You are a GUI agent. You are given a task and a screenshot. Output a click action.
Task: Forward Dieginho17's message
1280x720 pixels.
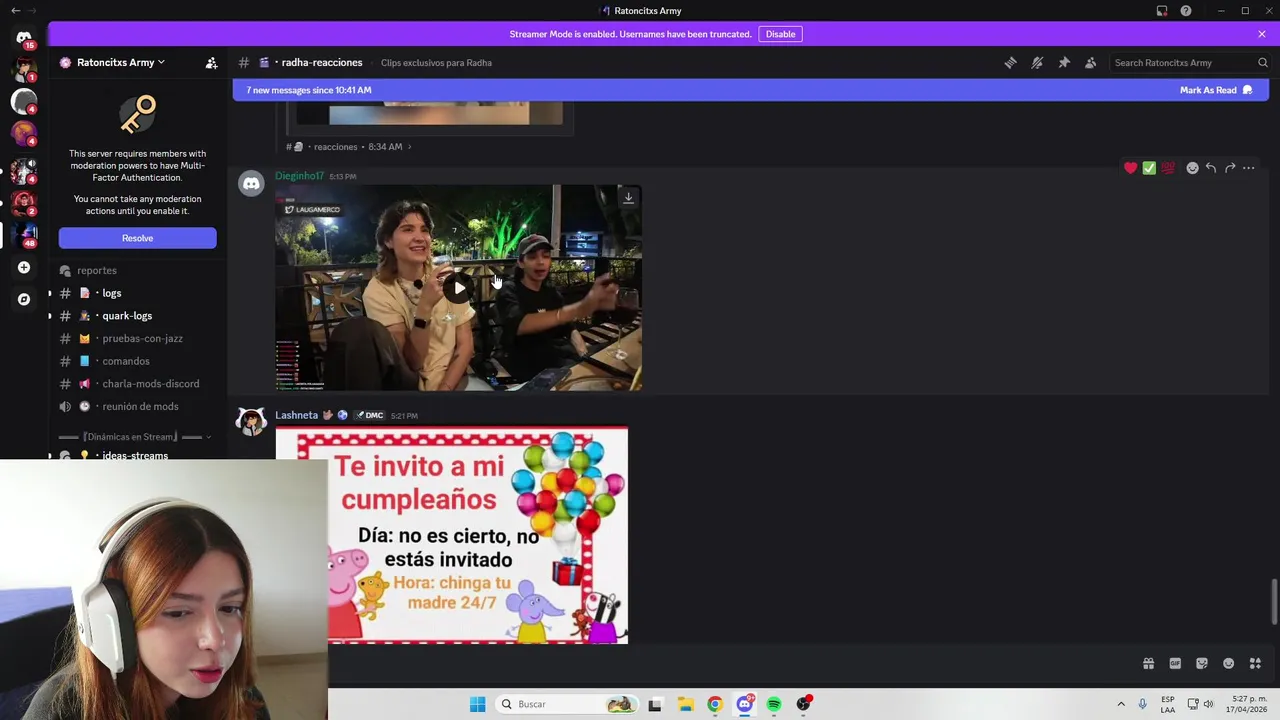(1230, 168)
